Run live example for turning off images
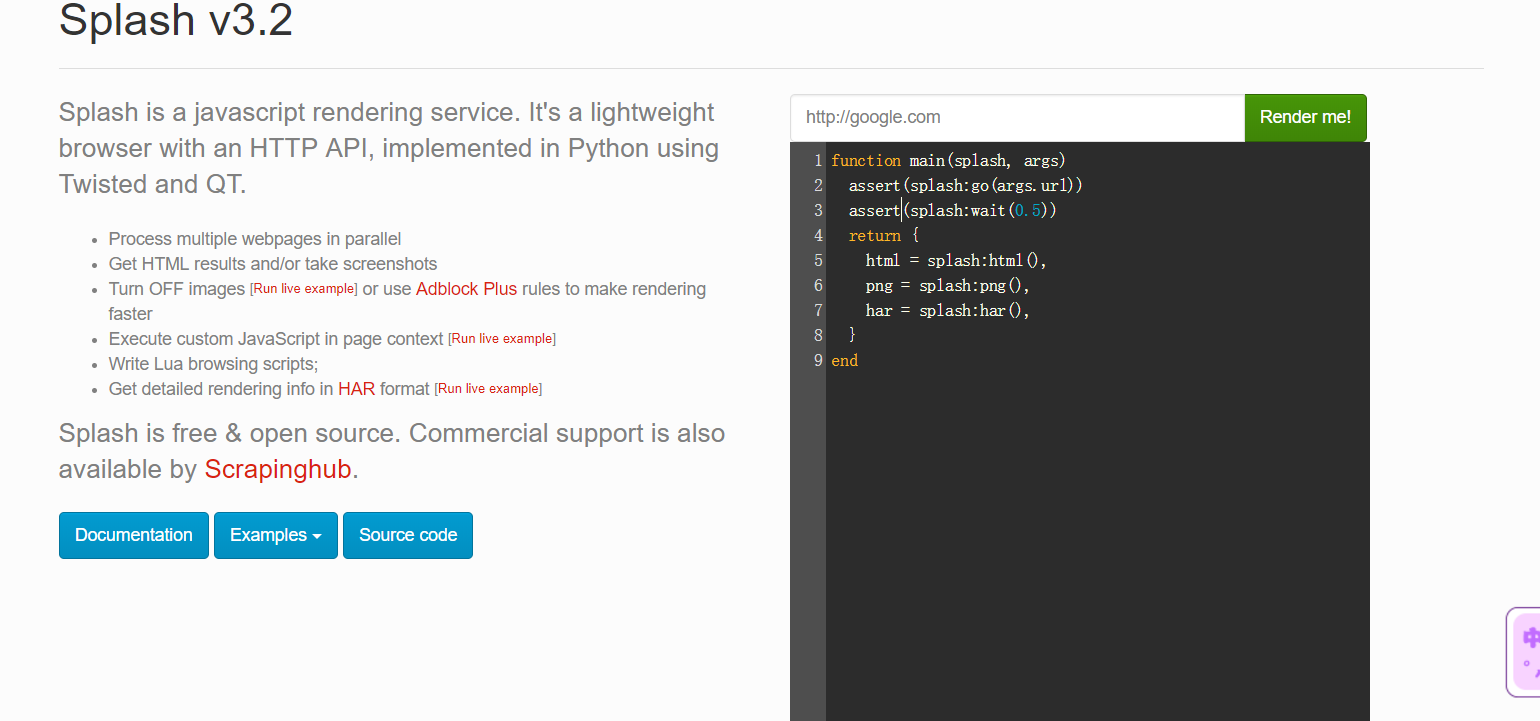Image resolution: width=1540 pixels, height=721 pixels. pyautogui.click(x=304, y=289)
